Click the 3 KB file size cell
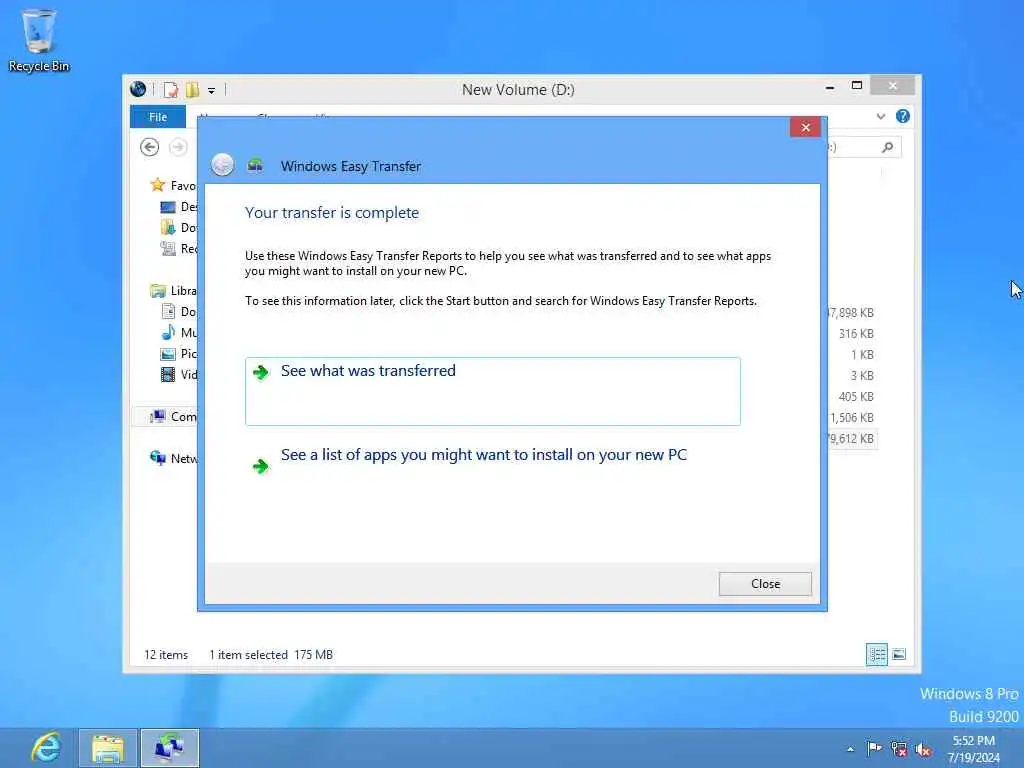Screen dimensions: 1024x768 [x=861, y=376]
